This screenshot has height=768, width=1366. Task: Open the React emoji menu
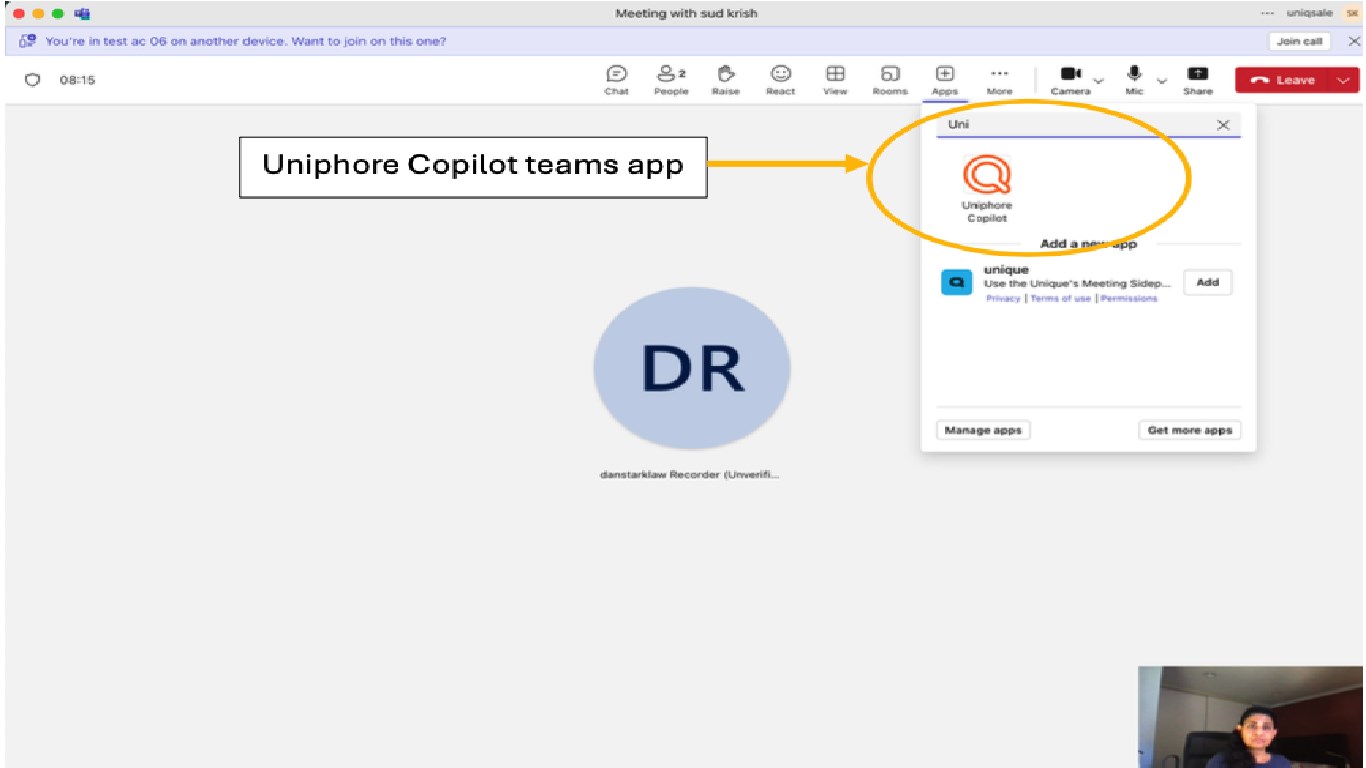point(781,80)
